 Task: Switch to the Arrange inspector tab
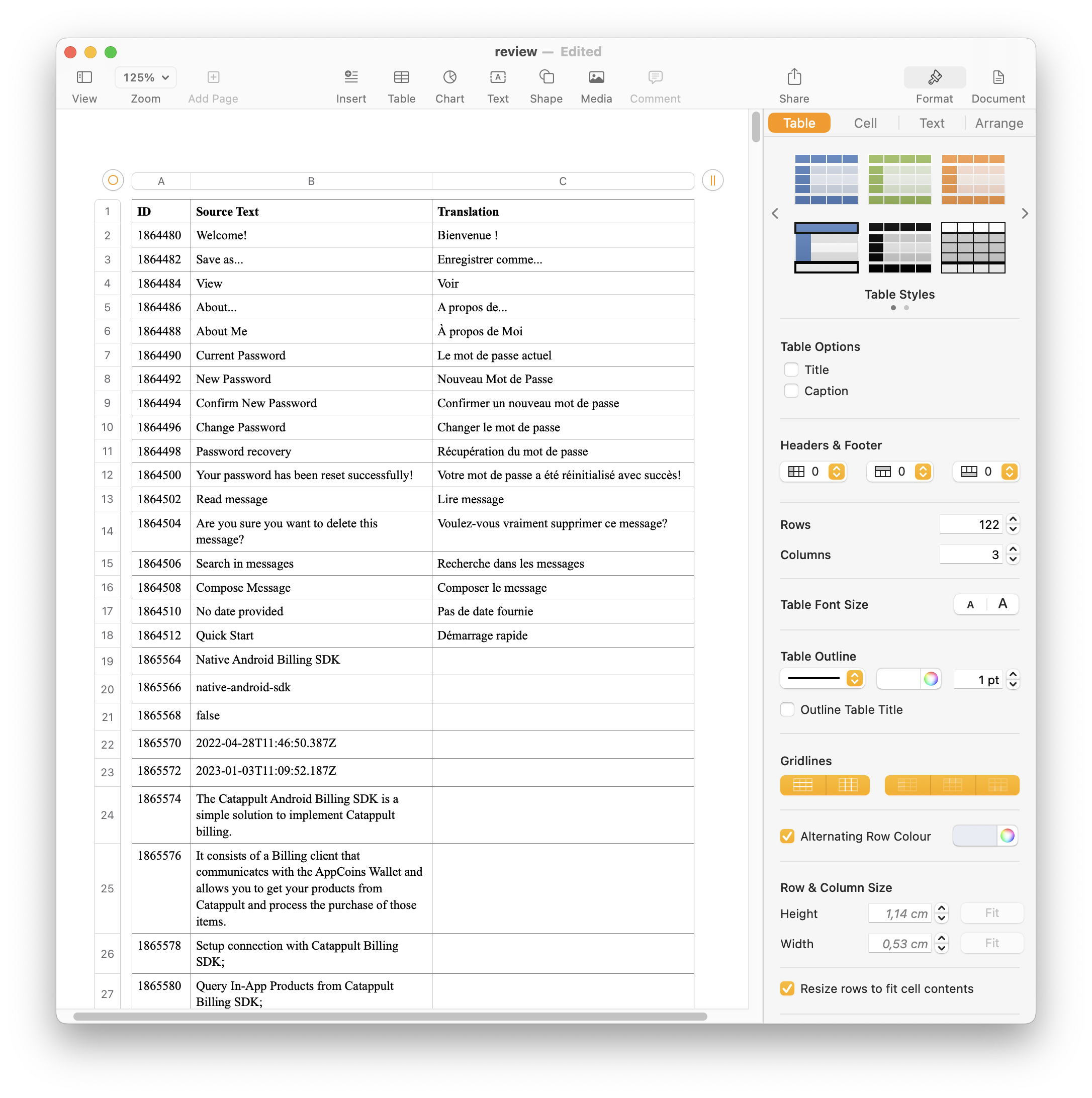999,123
